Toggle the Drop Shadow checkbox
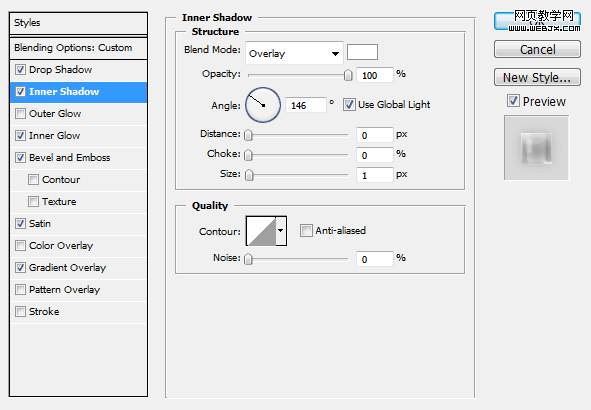Image resolution: width=591 pixels, height=410 pixels. tap(20, 70)
